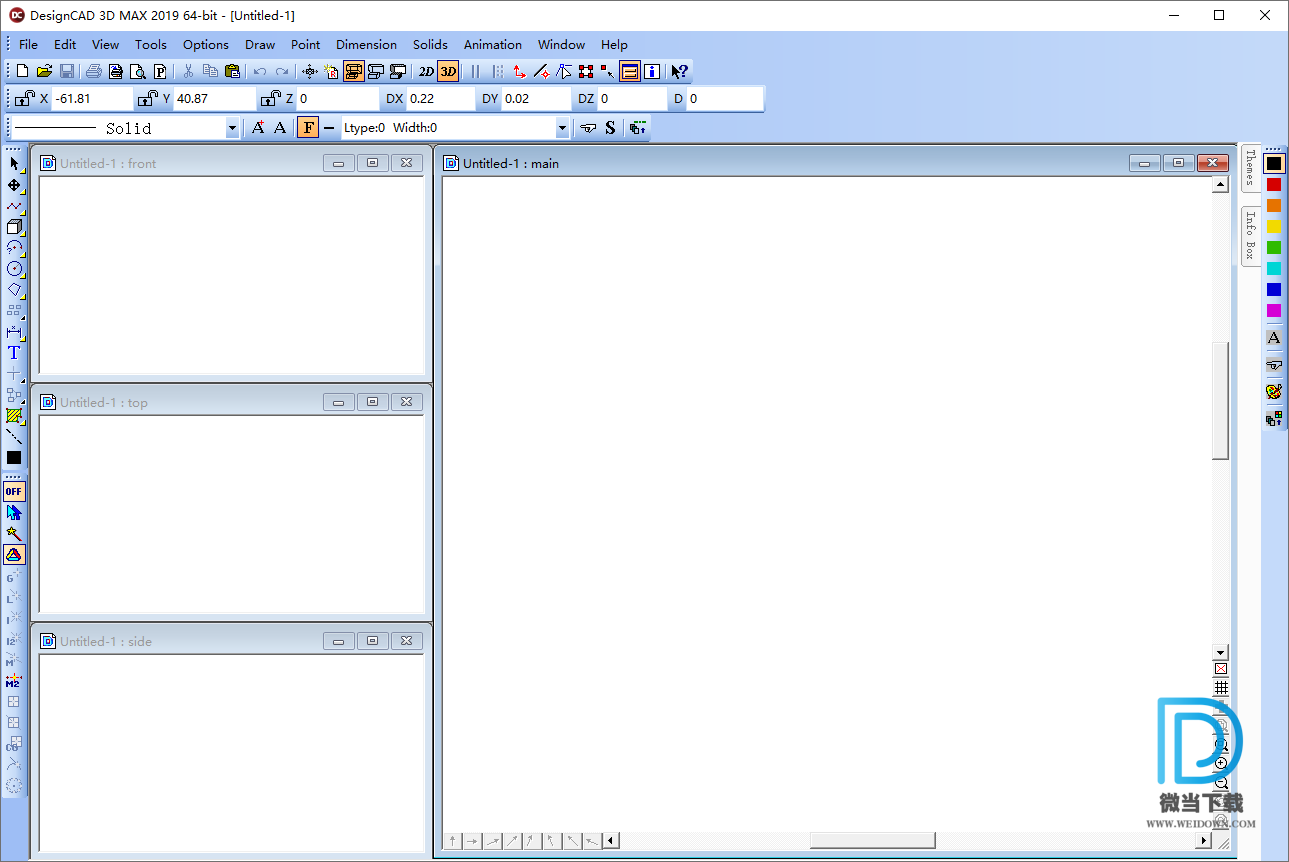Click the main view horizontal scrollbar thumb
1289x862 pixels.
coord(872,840)
